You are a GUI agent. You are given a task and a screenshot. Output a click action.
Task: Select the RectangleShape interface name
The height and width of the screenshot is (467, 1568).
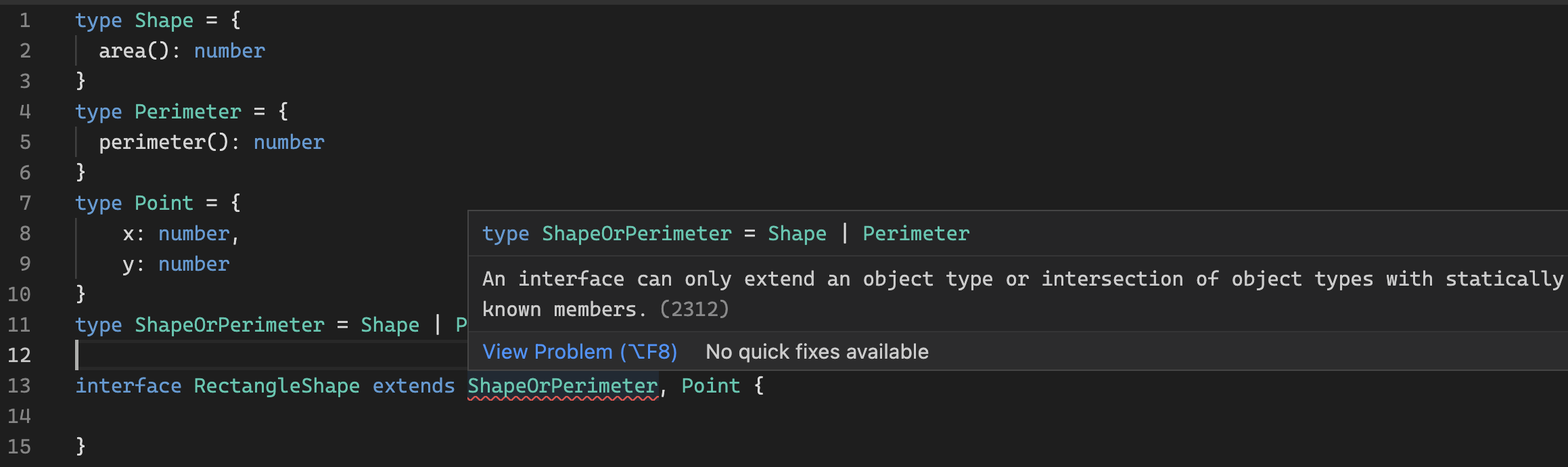(x=277, y=386)
